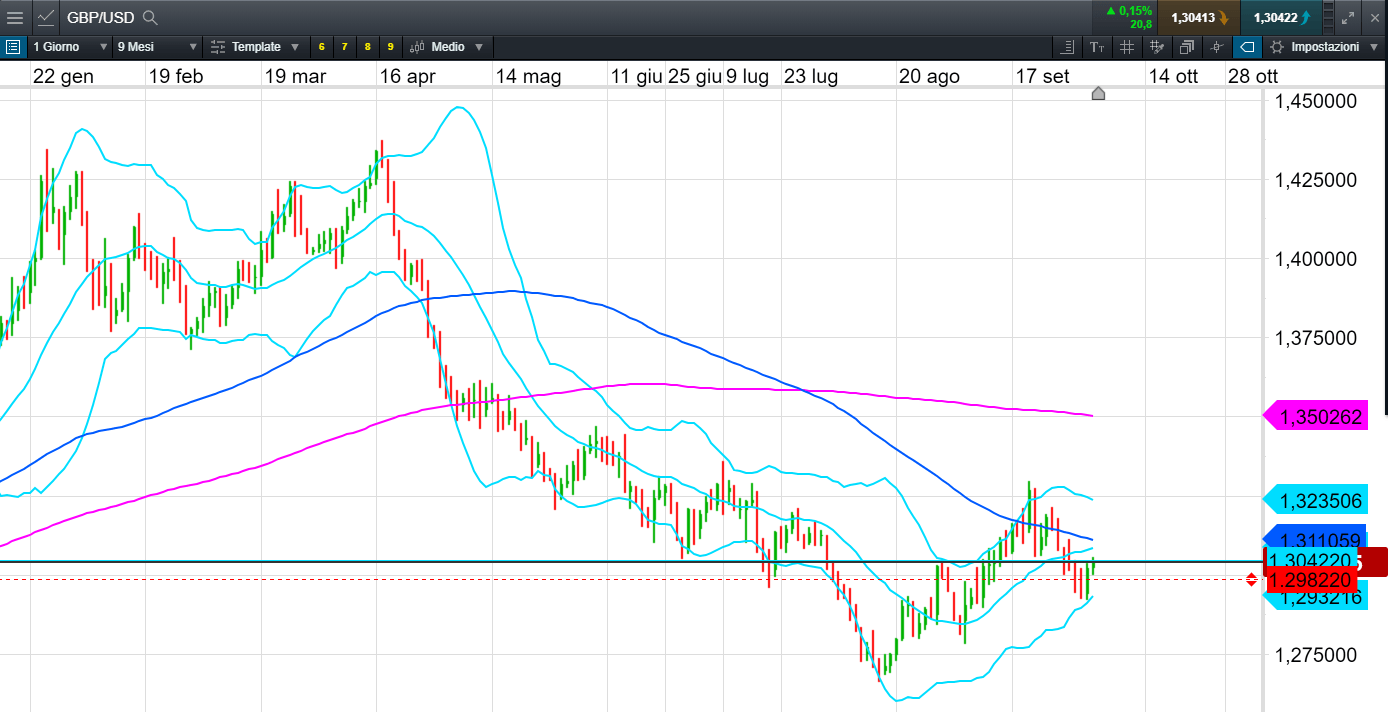The width and height of the screenshot is (1388, 712).
Task: Click the buy price 1,30422 button
Action: (1281, 17)
